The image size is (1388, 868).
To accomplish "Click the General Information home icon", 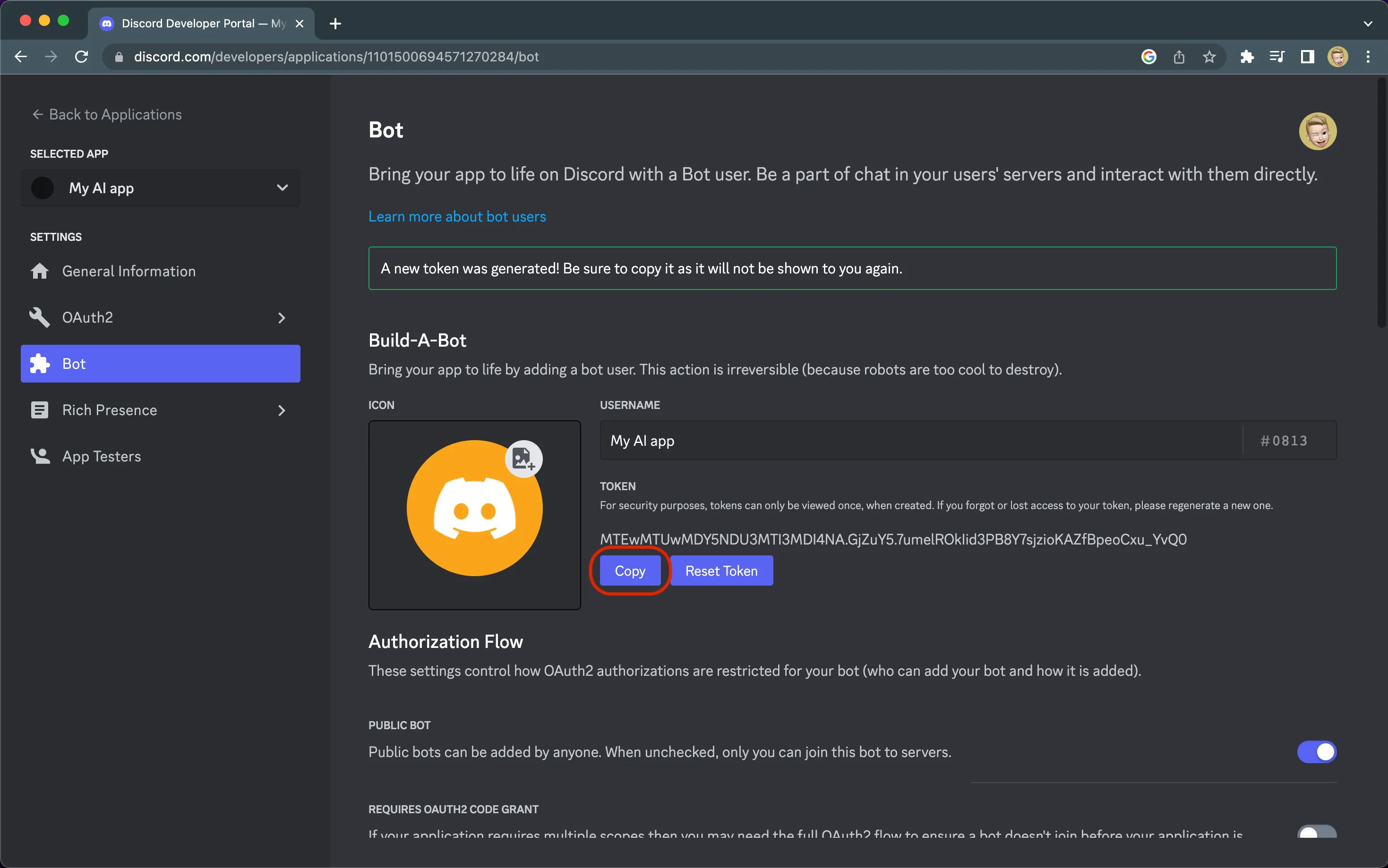I will pos(40,271).
